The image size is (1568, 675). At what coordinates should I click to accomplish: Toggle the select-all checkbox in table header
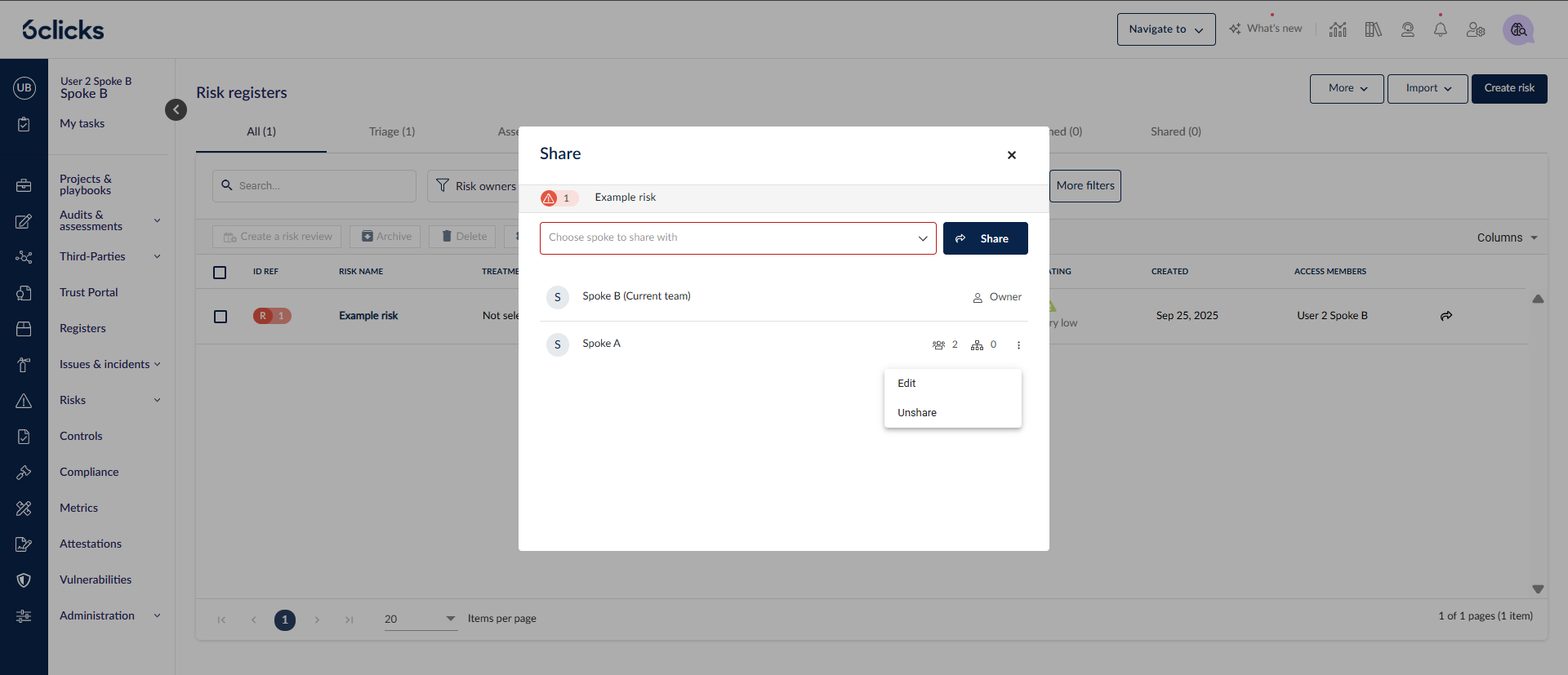pos(220,273)
